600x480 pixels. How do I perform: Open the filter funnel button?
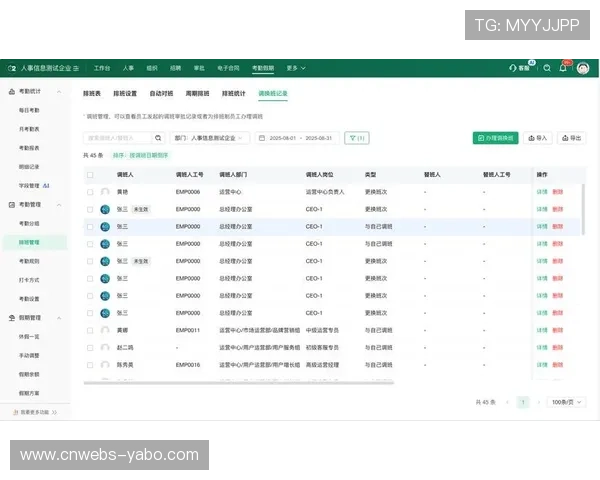[x=357, y=138]
